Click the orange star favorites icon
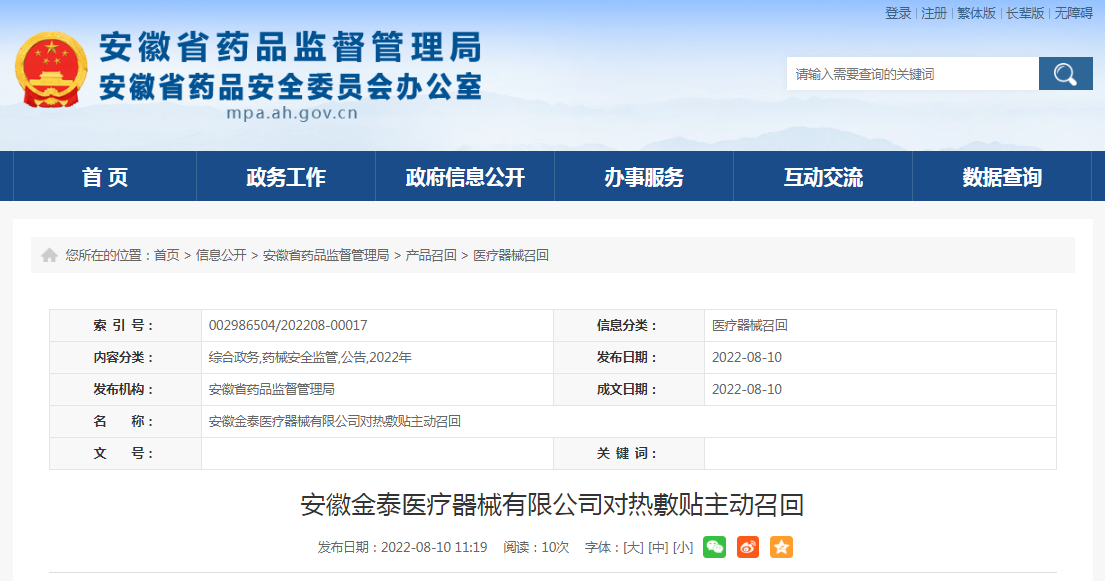Image resolution: width=1105 pixels, height=581 pixels. tap(781, 547)
